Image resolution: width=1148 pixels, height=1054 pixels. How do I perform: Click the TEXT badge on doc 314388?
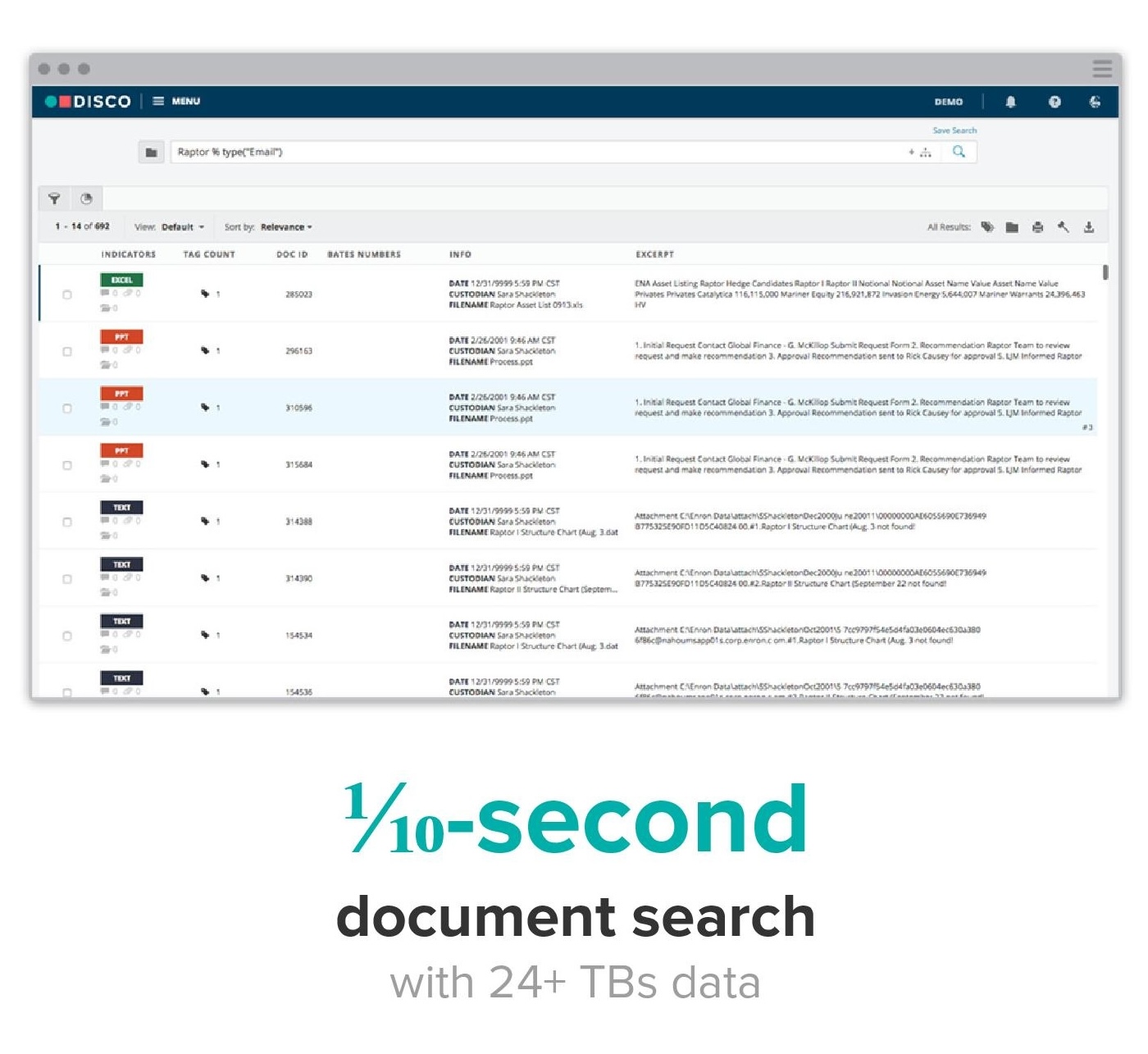121,507
